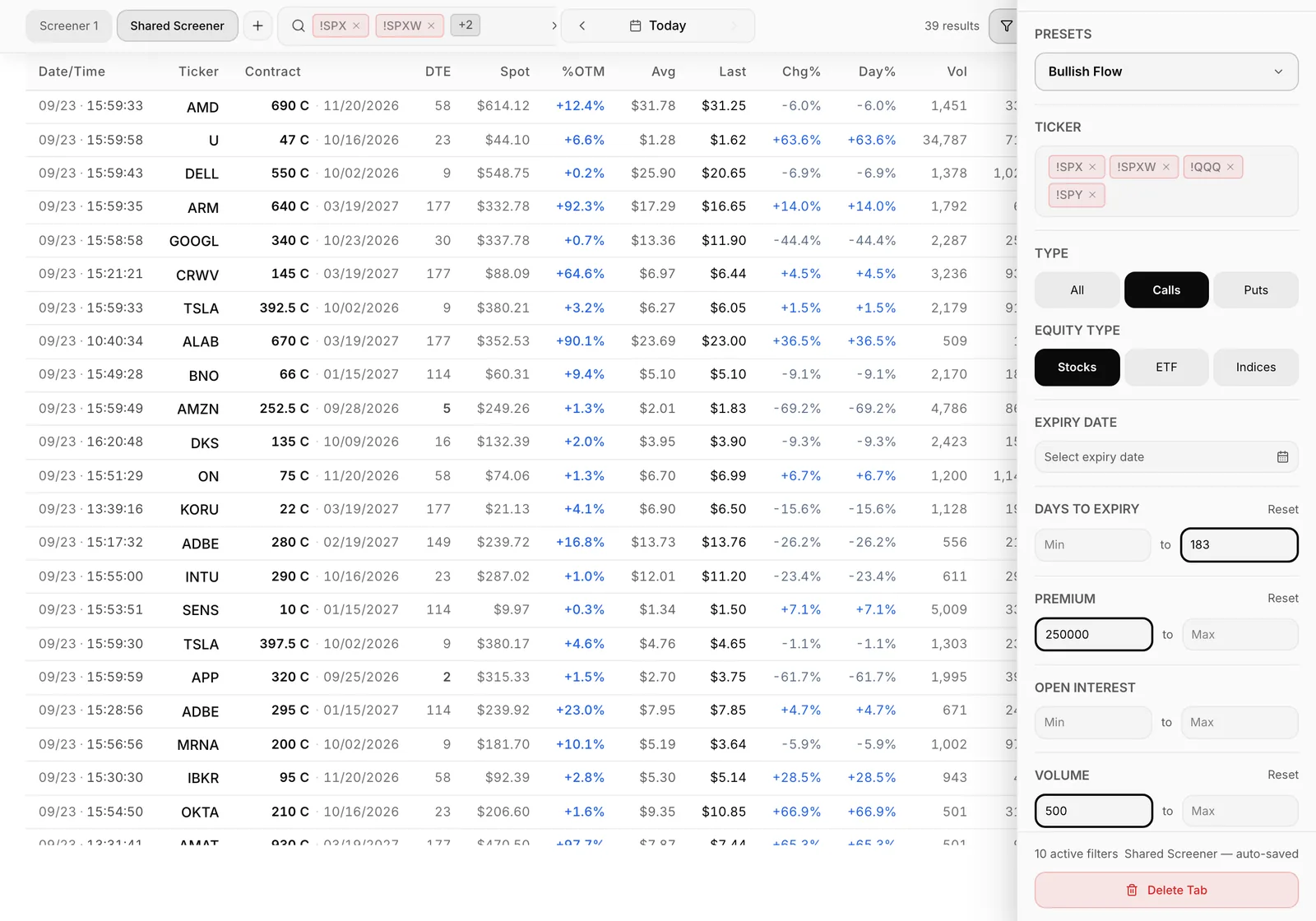The height and width of the screenshot is (921, 1316).
Task: Toggle Indices equity type
Action: pyautogui.click(x=1256, y=368)
